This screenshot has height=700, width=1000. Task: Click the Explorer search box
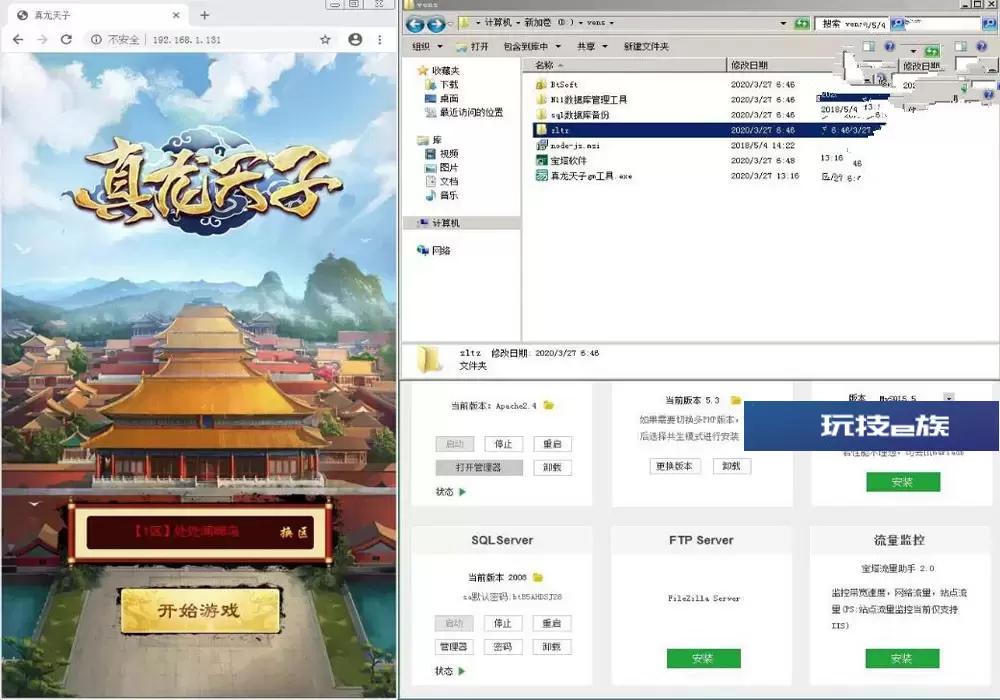pos(851,24)
